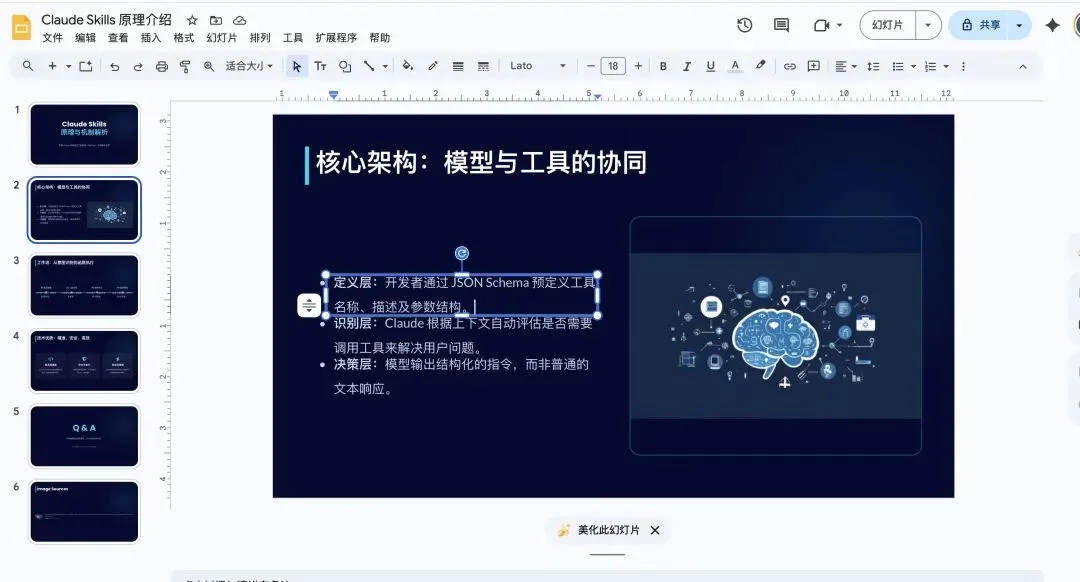Star the Claude Skills presentation

tap(192, 21)
